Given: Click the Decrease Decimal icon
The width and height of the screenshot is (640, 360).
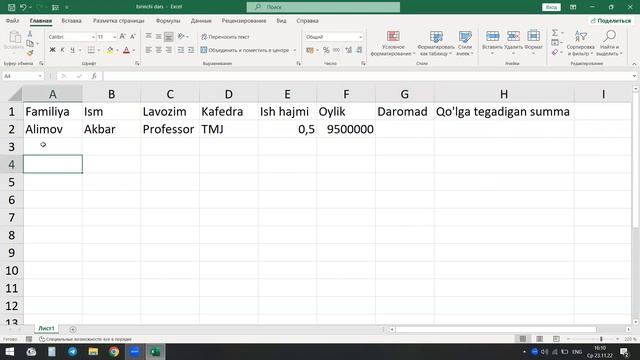Looking at the screenshot, I should 359,50.
